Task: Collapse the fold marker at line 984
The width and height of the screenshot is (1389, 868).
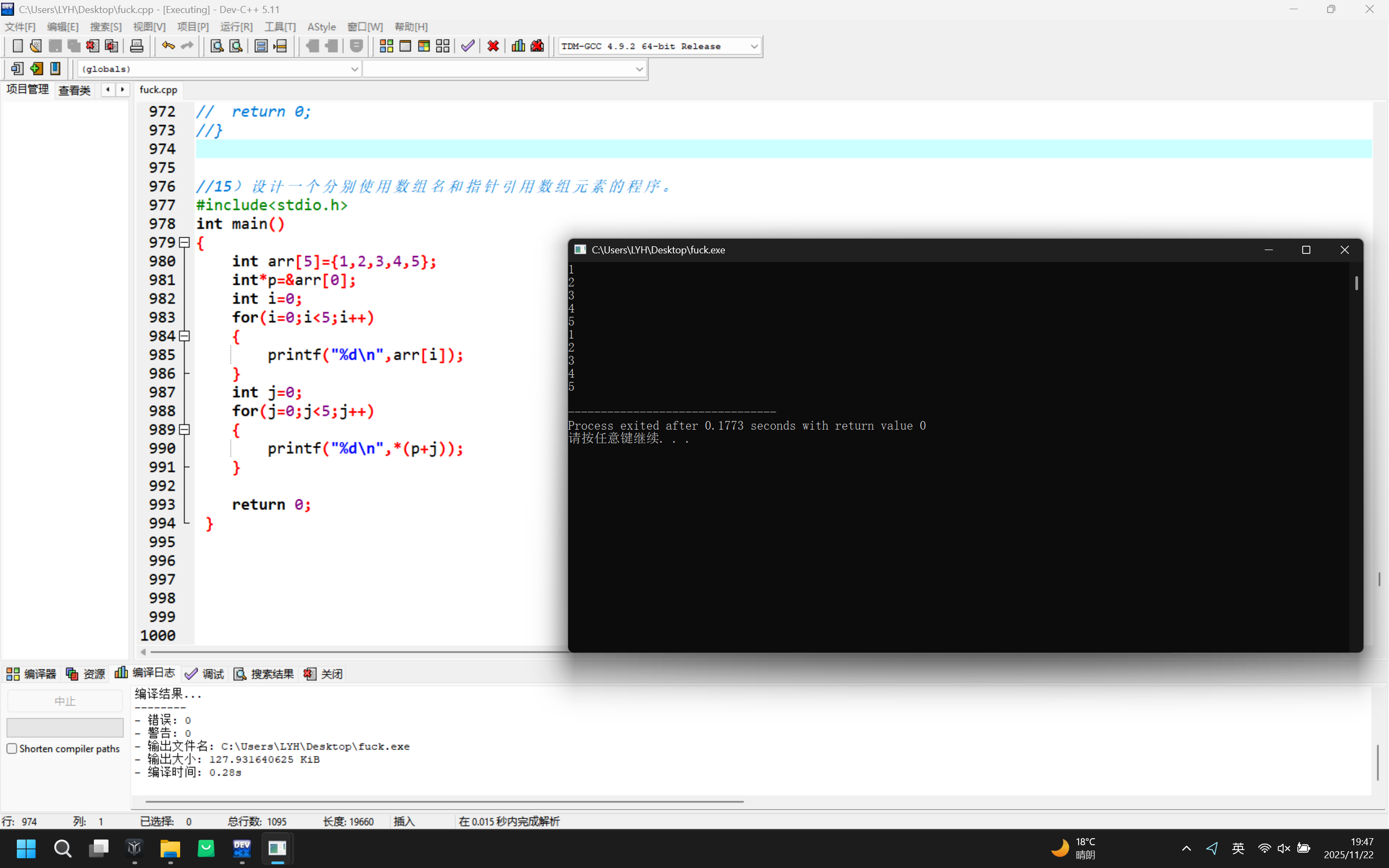Action: coord(184,336)
